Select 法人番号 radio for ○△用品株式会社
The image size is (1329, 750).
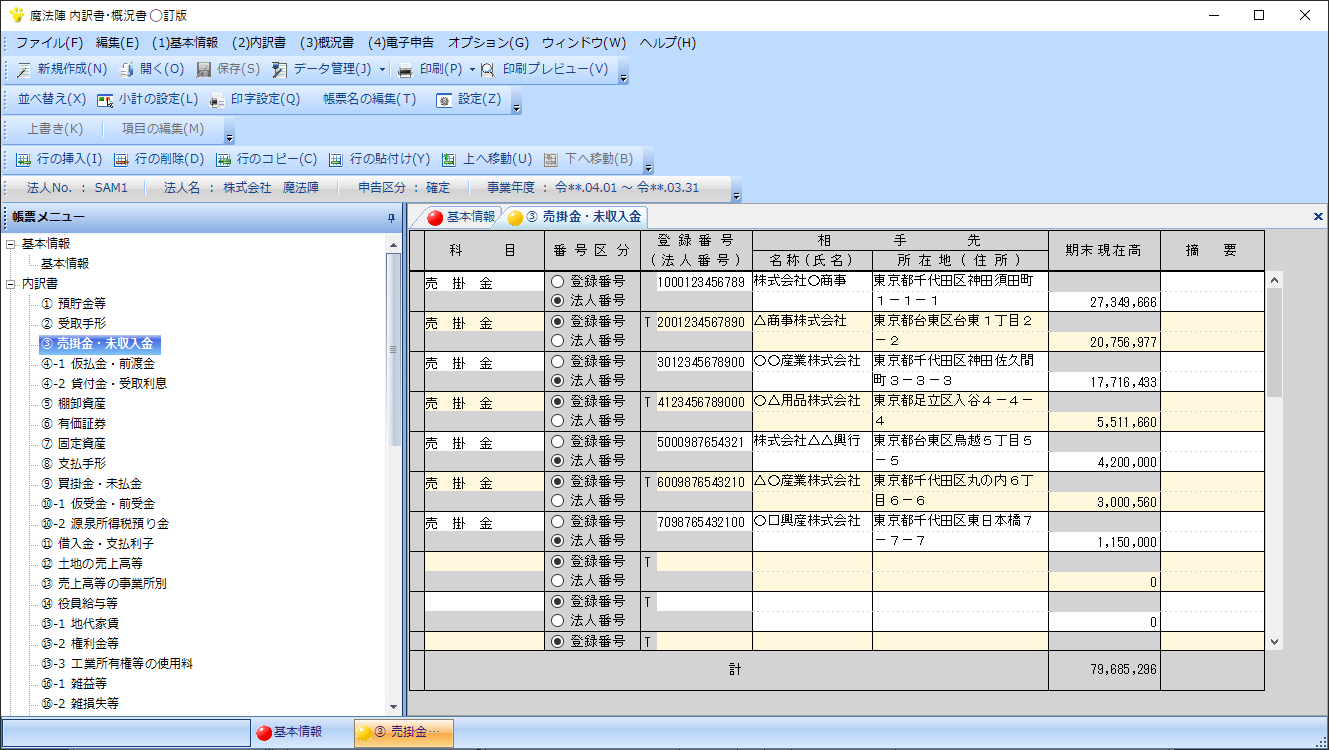coord(558,420)
